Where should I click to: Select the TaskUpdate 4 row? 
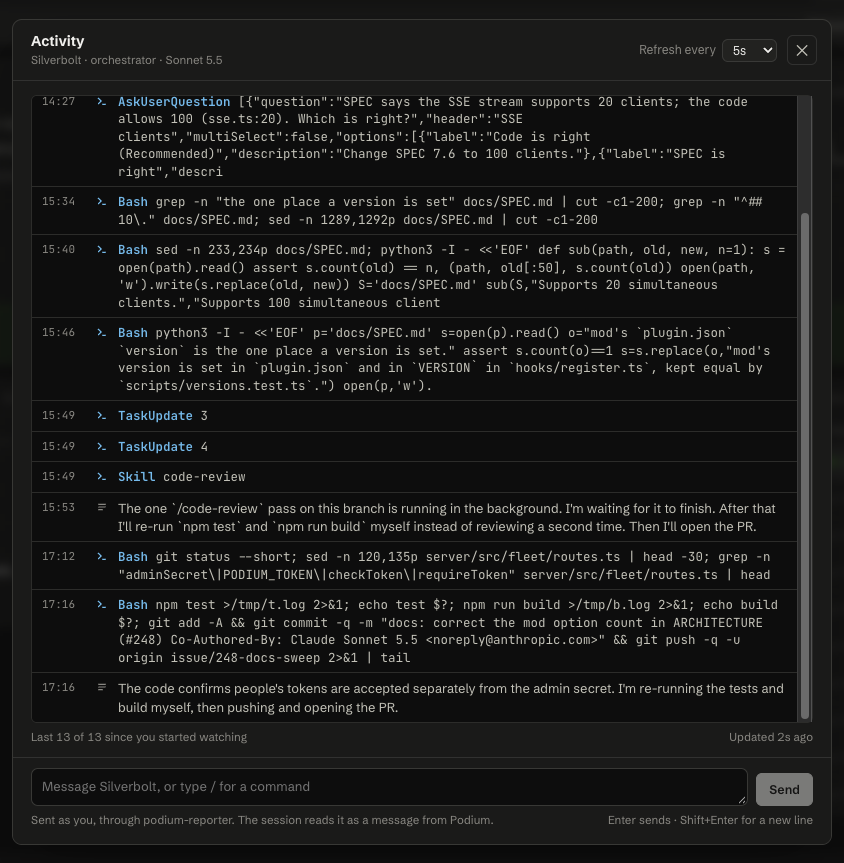(x=414, y=446)
